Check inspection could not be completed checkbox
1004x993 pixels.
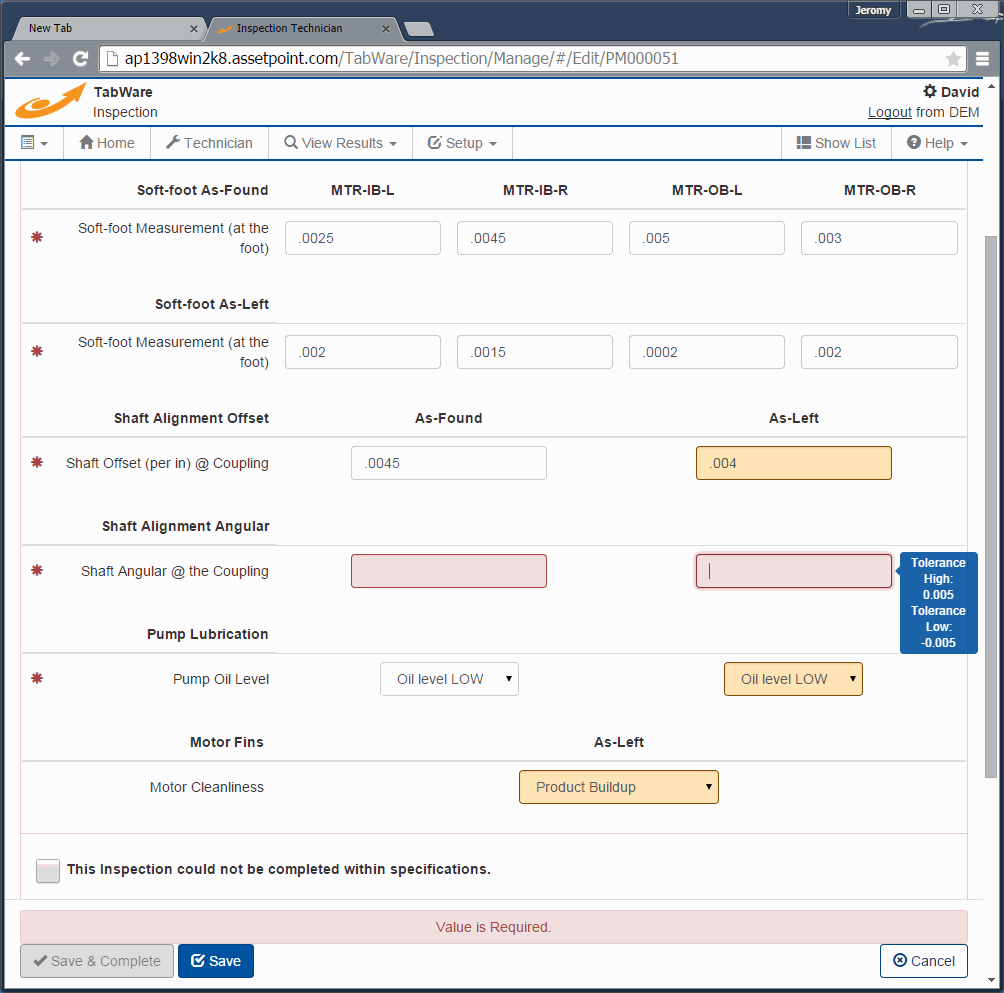[47, 870]
